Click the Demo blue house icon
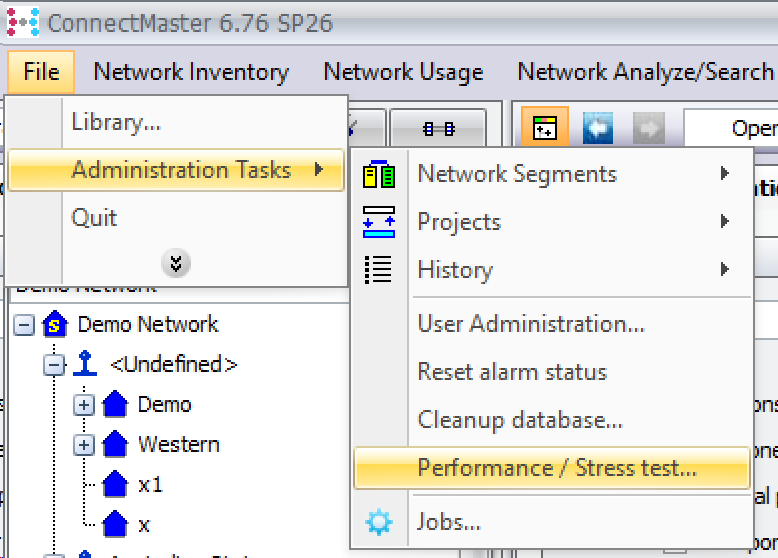The height and width of the screenshot is (558, 778). (115, 403)
